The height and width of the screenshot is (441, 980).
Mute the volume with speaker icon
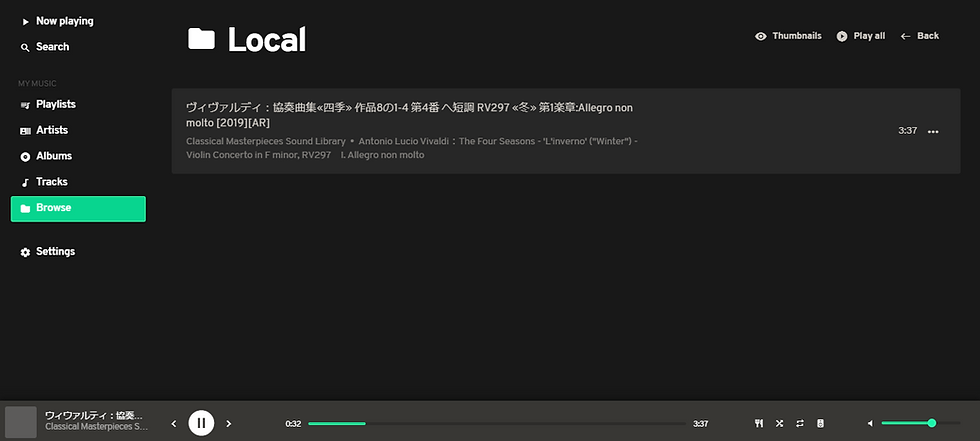click(x=870, y=424)
